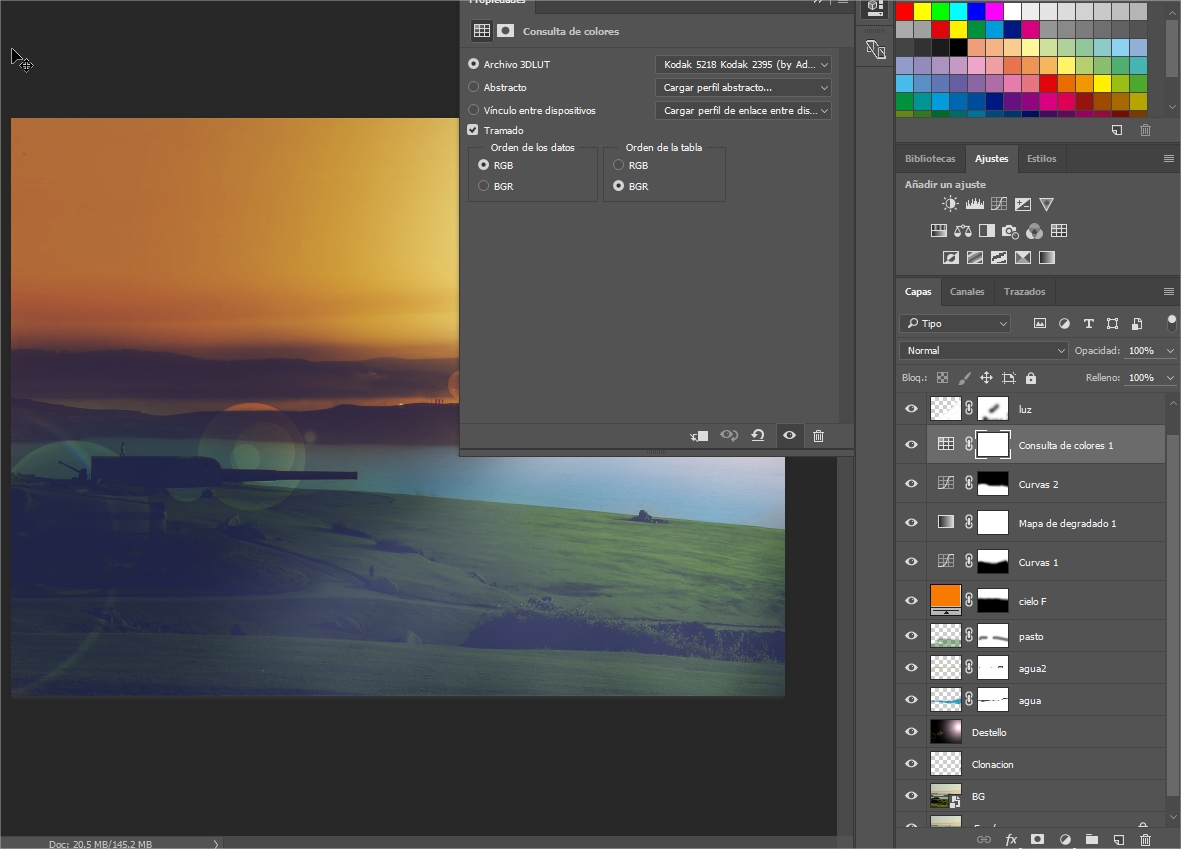Switch to the Canales tab
The height and width of the screenshot is (849, 1181).
967,292
